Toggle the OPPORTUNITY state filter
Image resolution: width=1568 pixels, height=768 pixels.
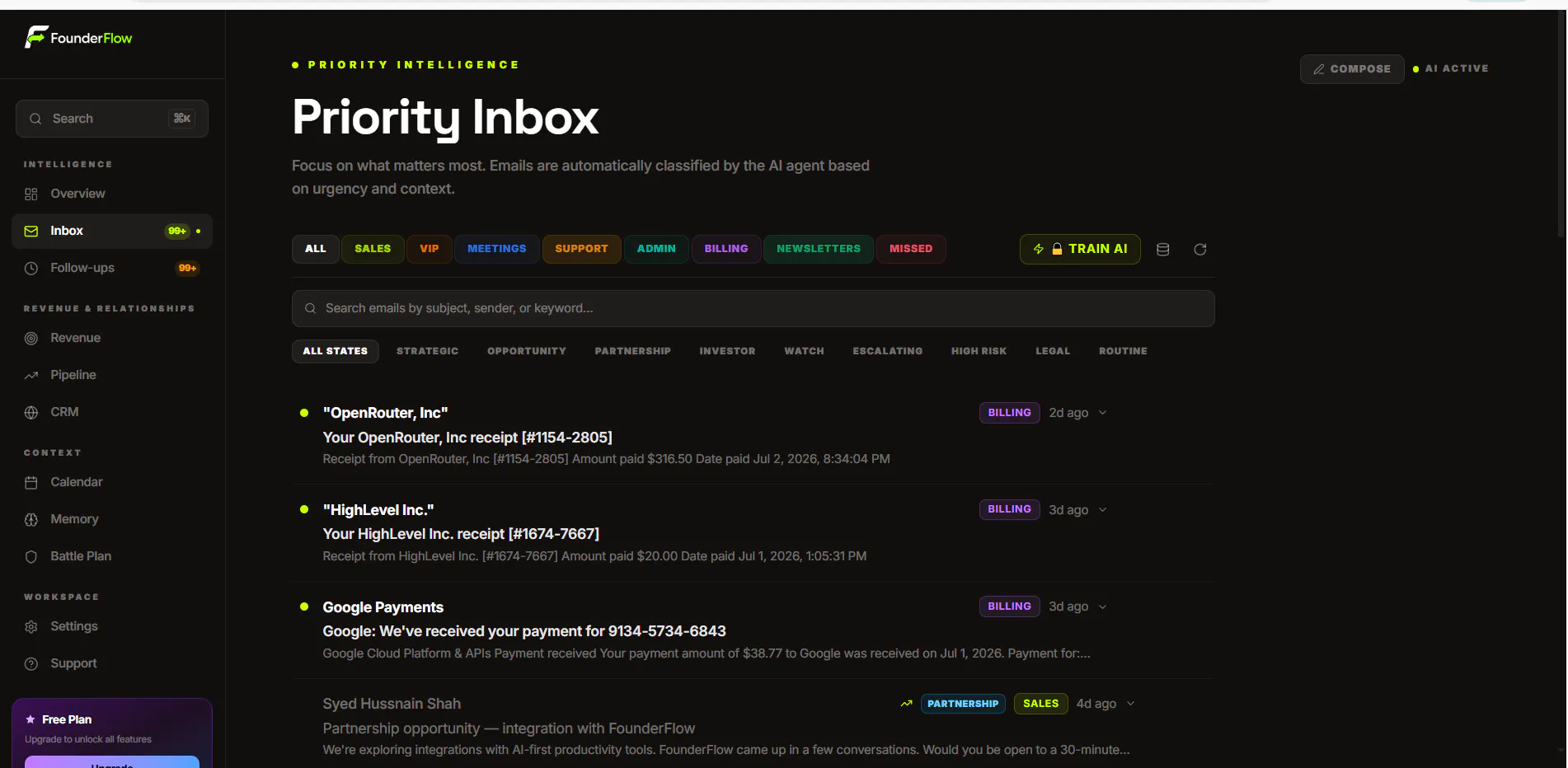click(527, 351)
